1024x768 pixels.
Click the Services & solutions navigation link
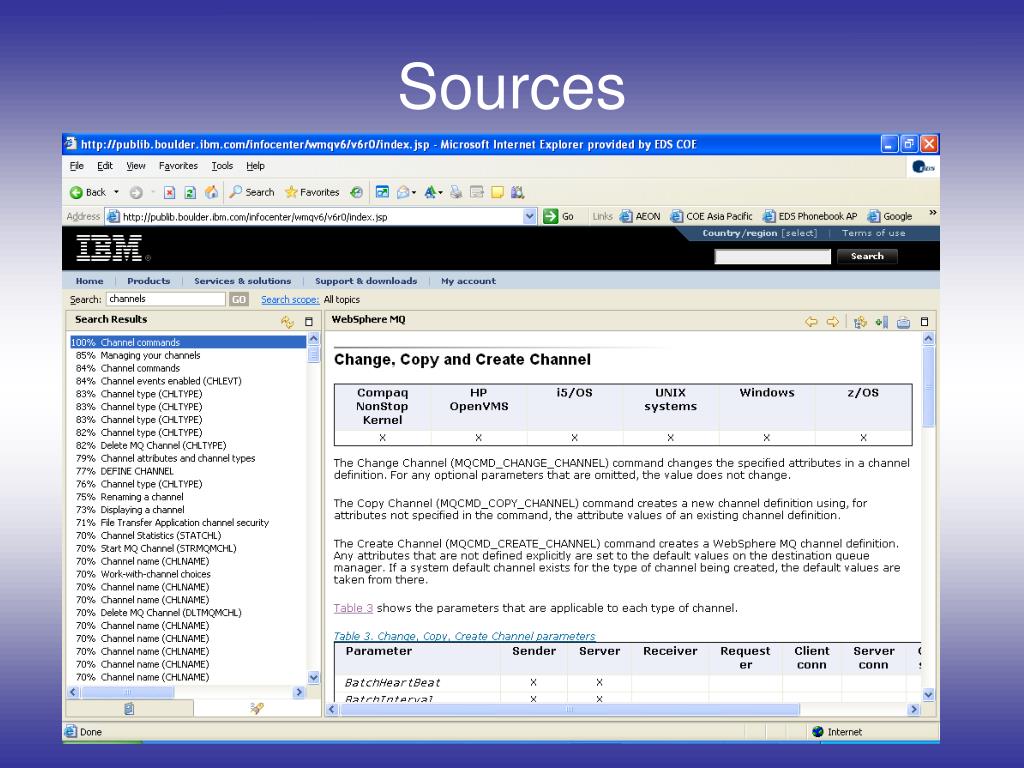point(242,281)
